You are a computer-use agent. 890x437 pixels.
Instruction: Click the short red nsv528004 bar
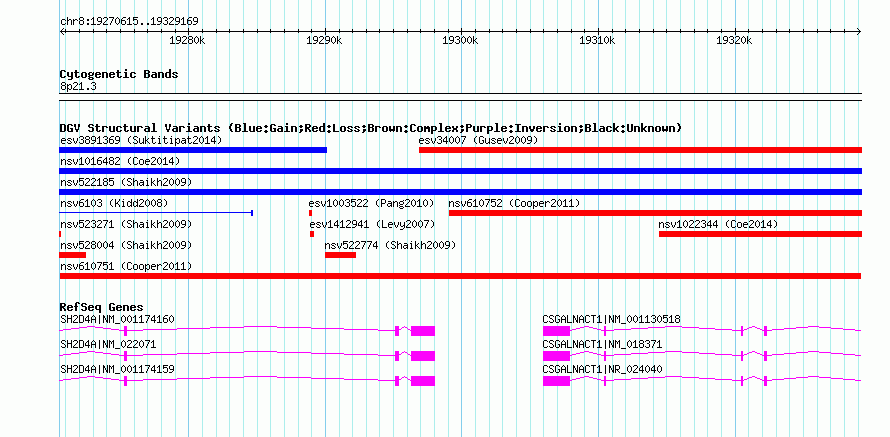pyautogui.click(x=73, y=255)
